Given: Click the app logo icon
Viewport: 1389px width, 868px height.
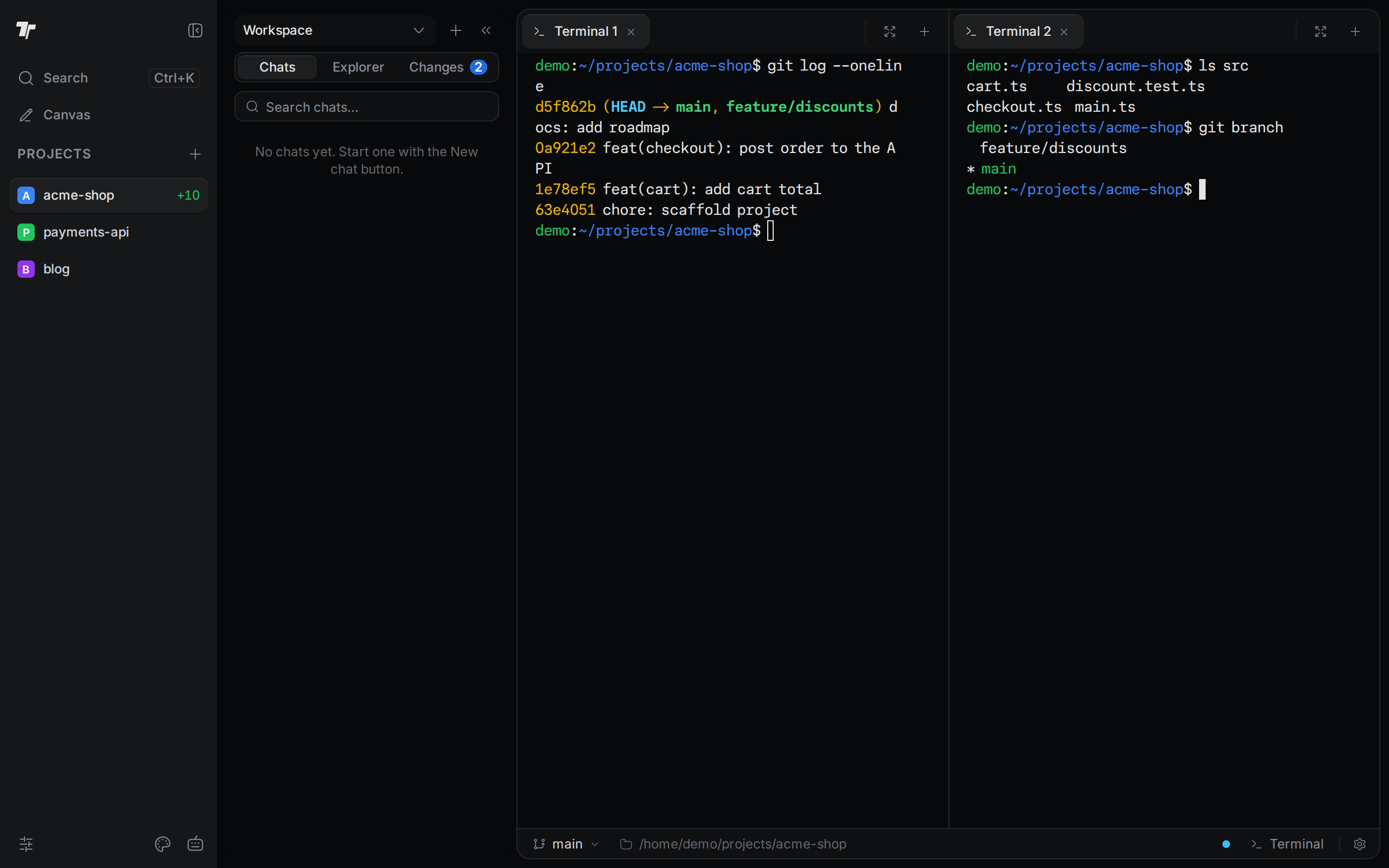Looking at the screenshot, I should point(26,30).
